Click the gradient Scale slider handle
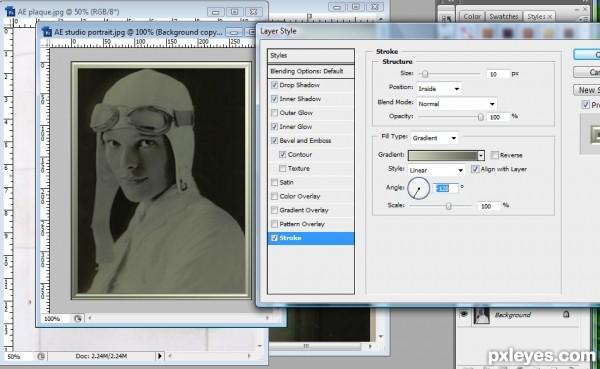The image size is (600, 369). (x=448, y=206)
